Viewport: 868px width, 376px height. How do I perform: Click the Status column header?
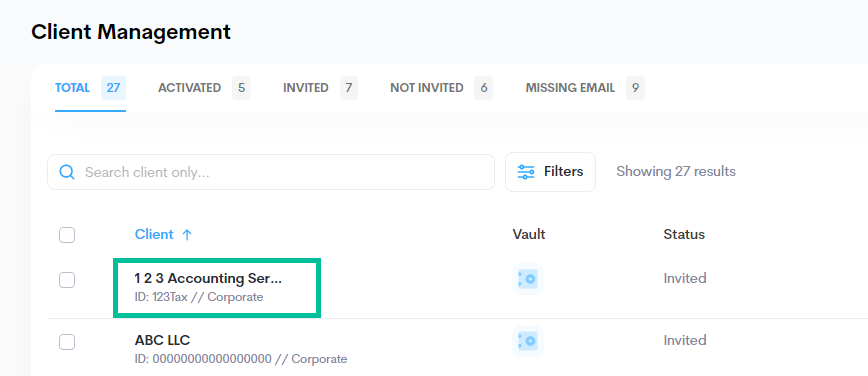[684, 234]
